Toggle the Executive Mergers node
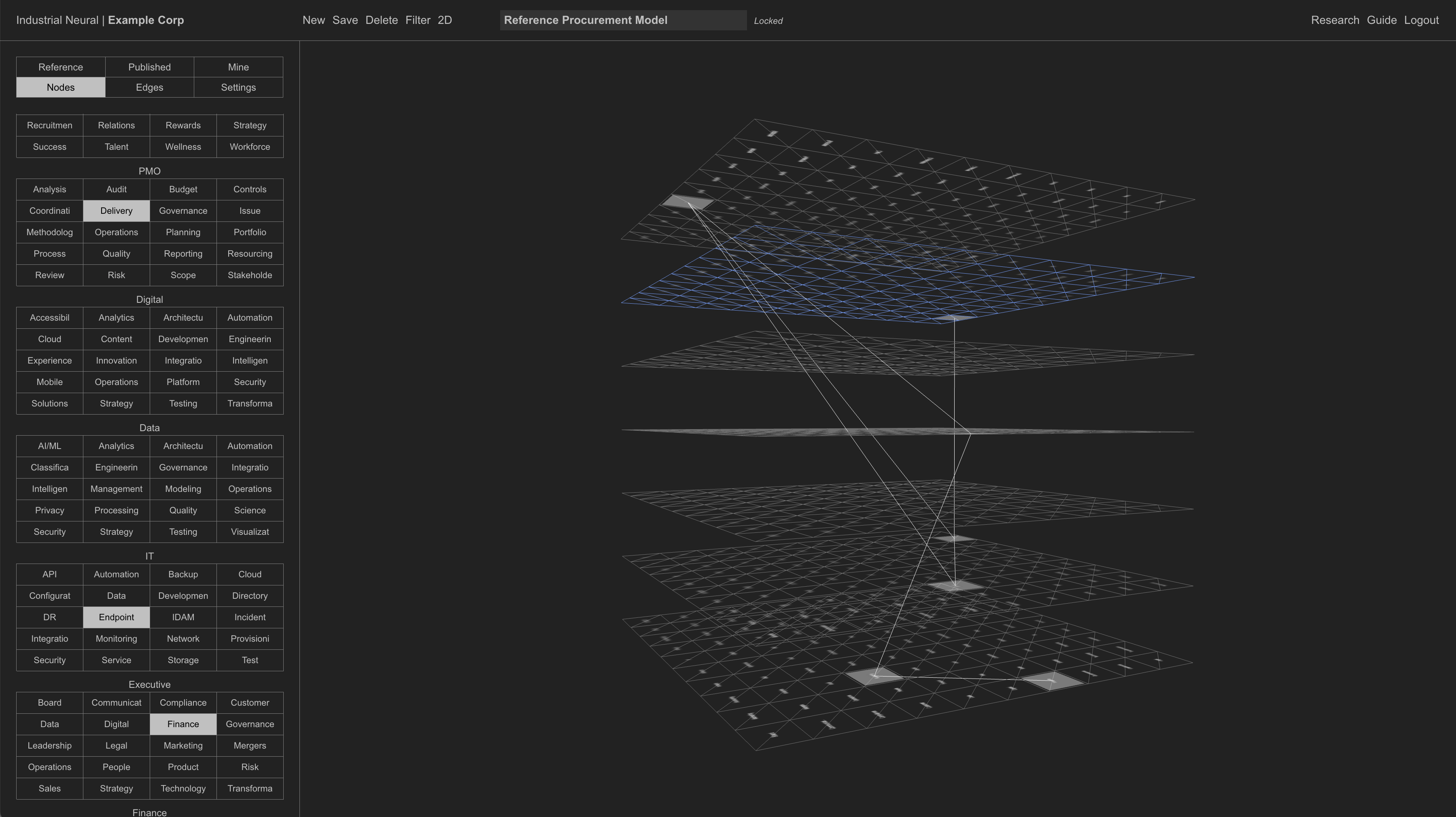This screenshot has height=817, width=1456. click(250, 746)
